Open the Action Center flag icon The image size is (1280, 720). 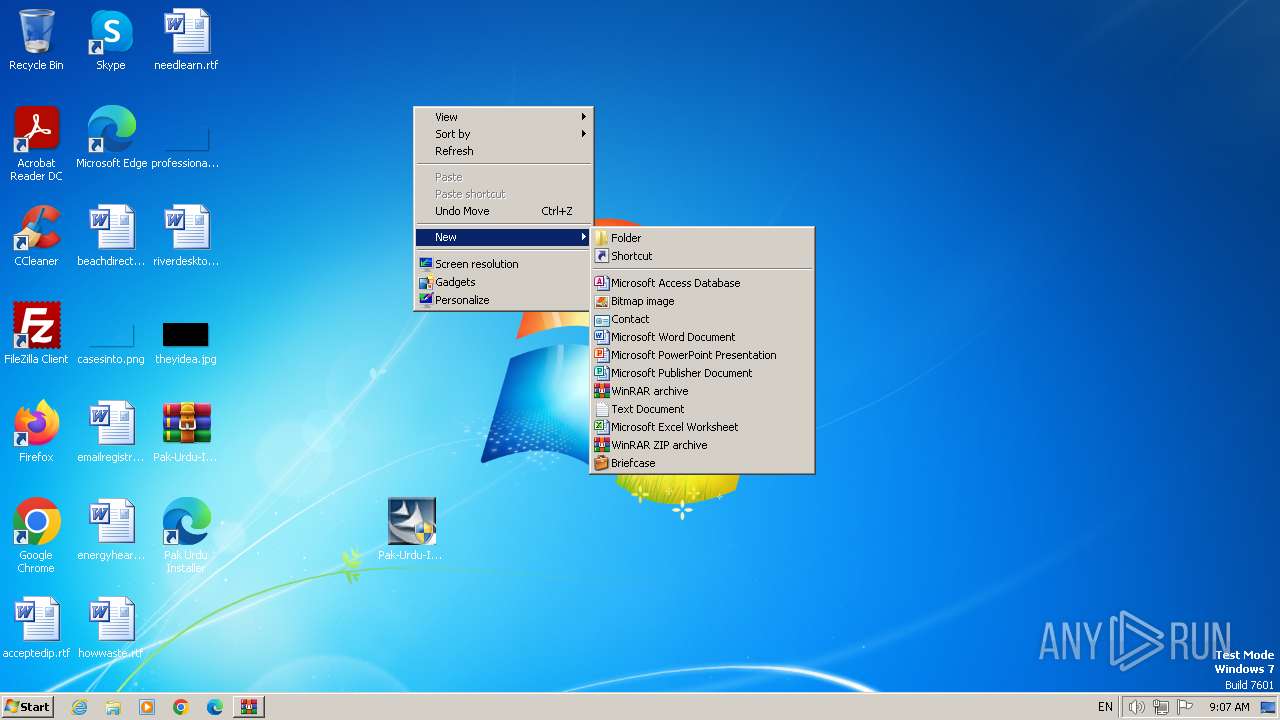pyautogui.click(x=1186, y=707)
